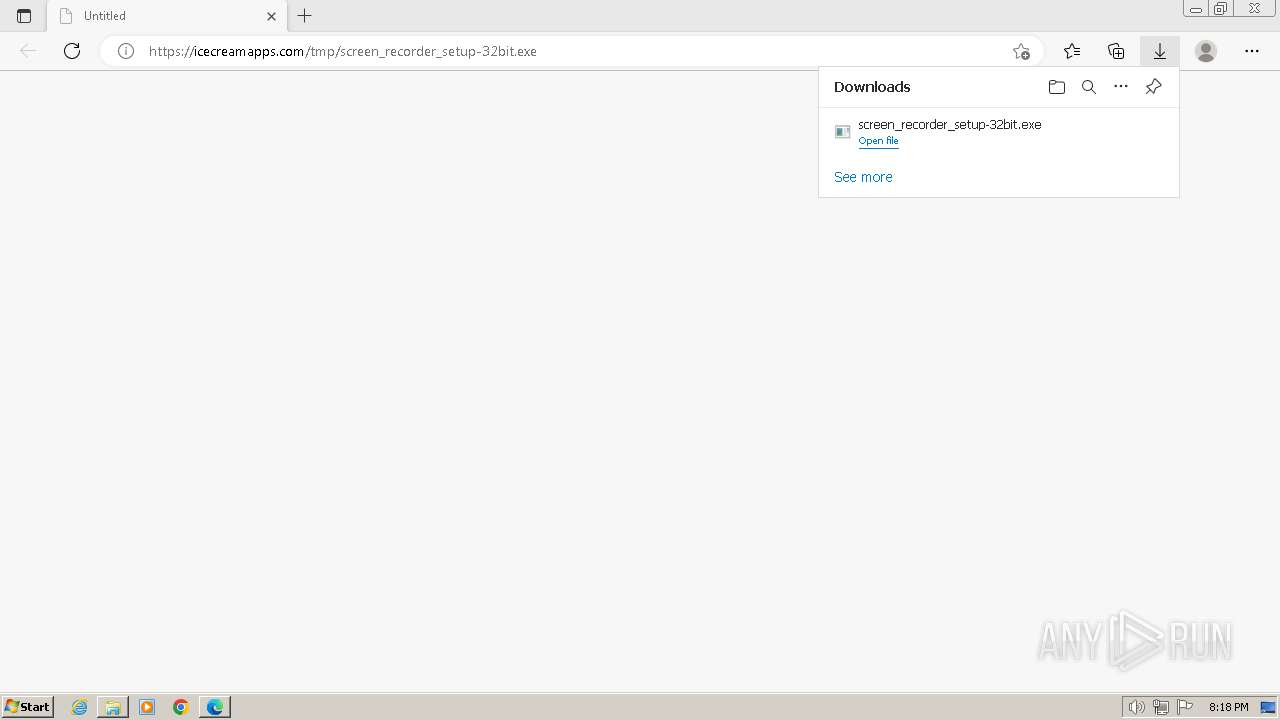Open the downloads folder icon
The width and height of the screenshot is (1280, 720).
(1057, 87)
